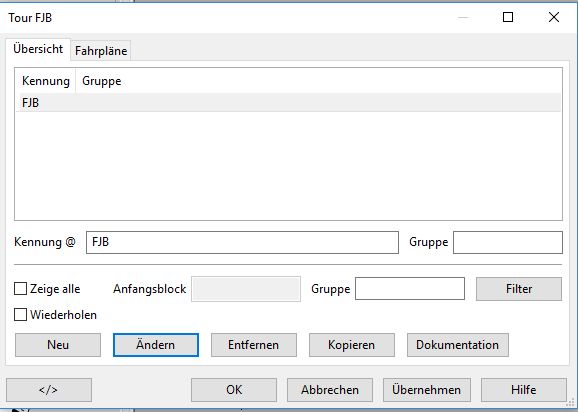Toggle the Wiederholen checkbox
The height and width of the screenshot is (412, 578).
pos(20,315)
